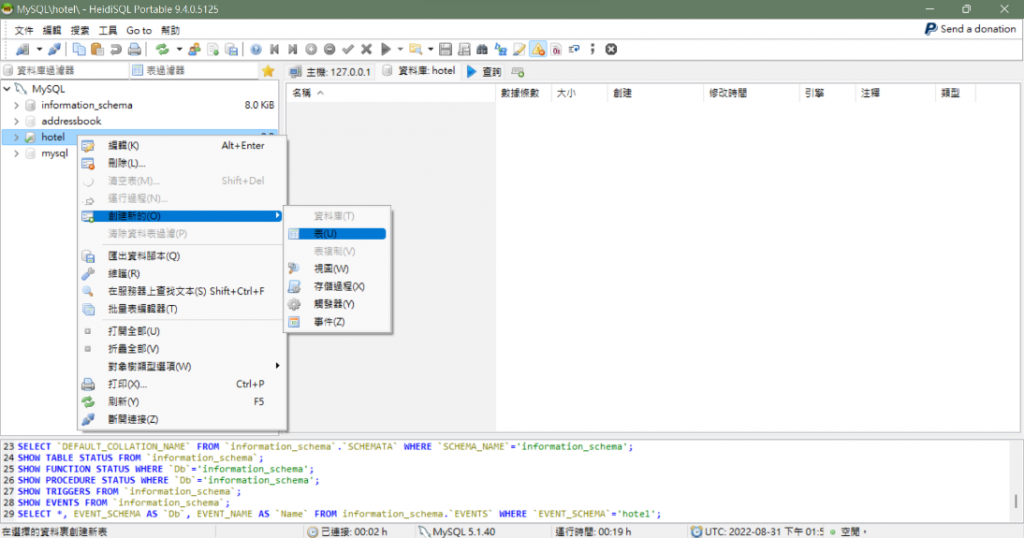The image size is (1024, 538).
Task: Expand the addressbook database node
Action: point(16,121)
